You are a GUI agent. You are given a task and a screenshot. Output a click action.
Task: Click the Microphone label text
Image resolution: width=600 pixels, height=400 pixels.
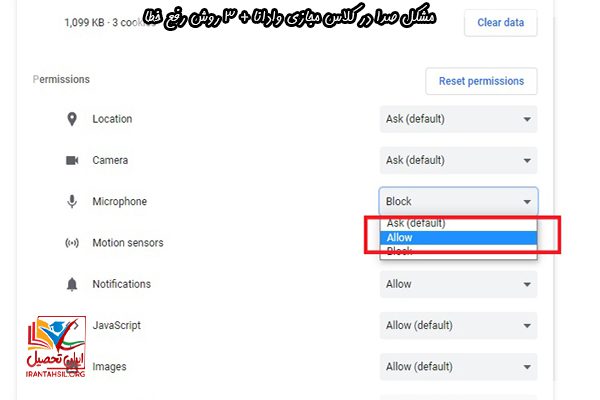[x=119, y=201]
